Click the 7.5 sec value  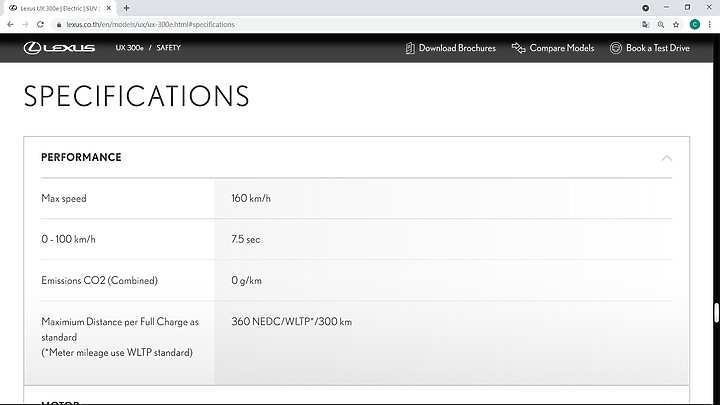[246, 239]
